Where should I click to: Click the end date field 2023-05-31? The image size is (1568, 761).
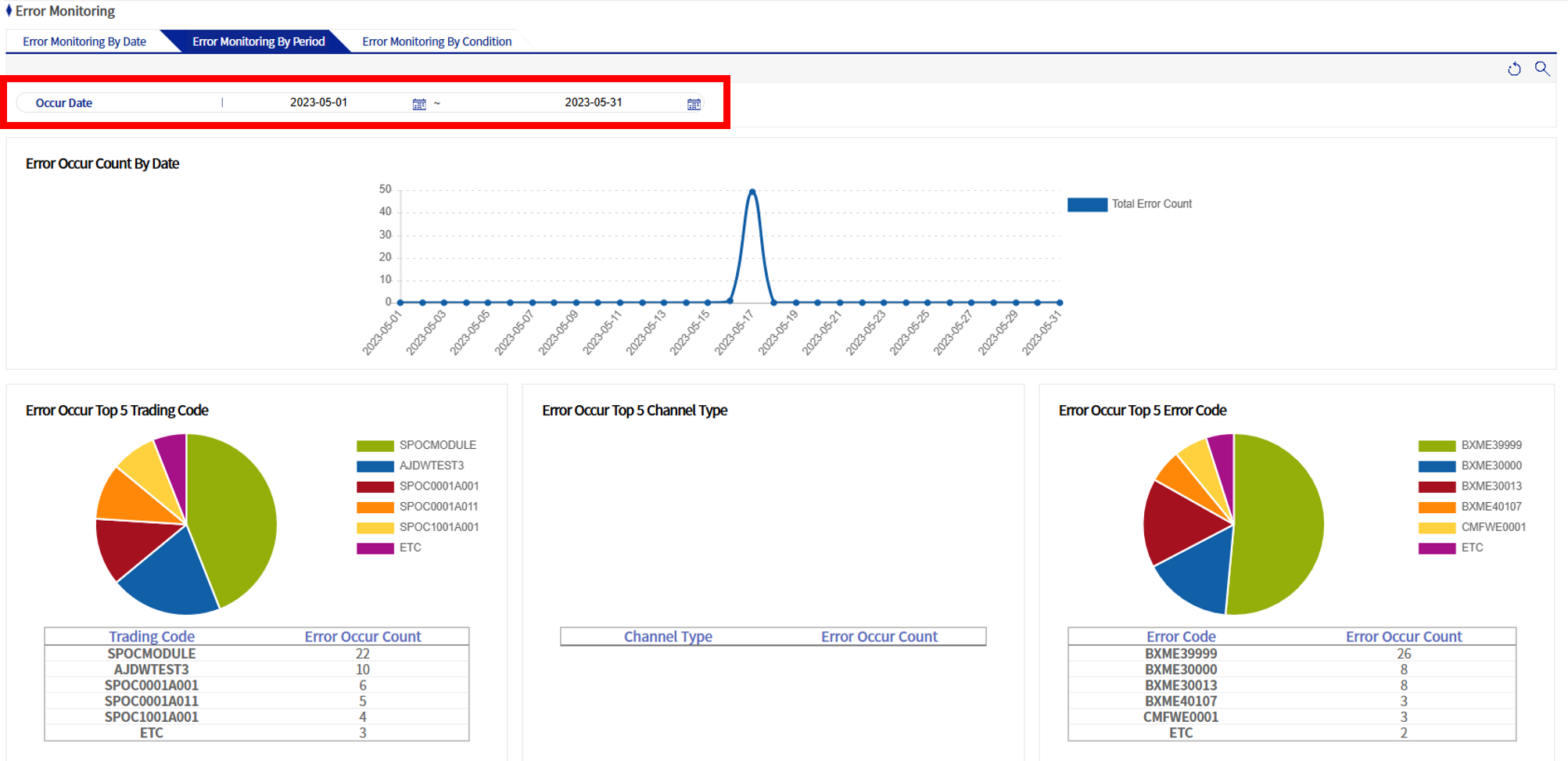[x=593, y=102]
